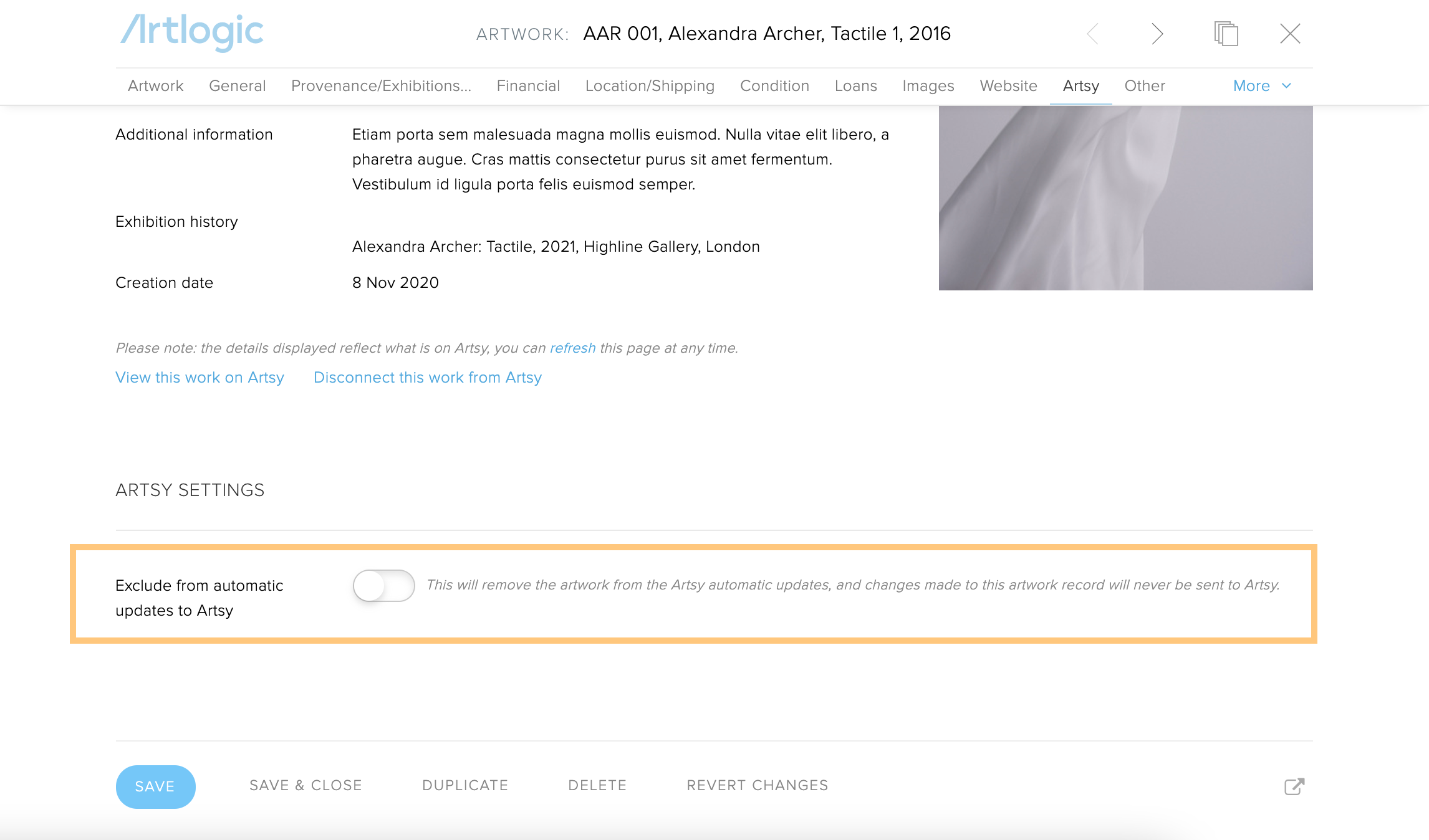Screen dimensions: 1429x840
Task: Click the duplicate pages icon in header
Action: tap(1226, 34)
